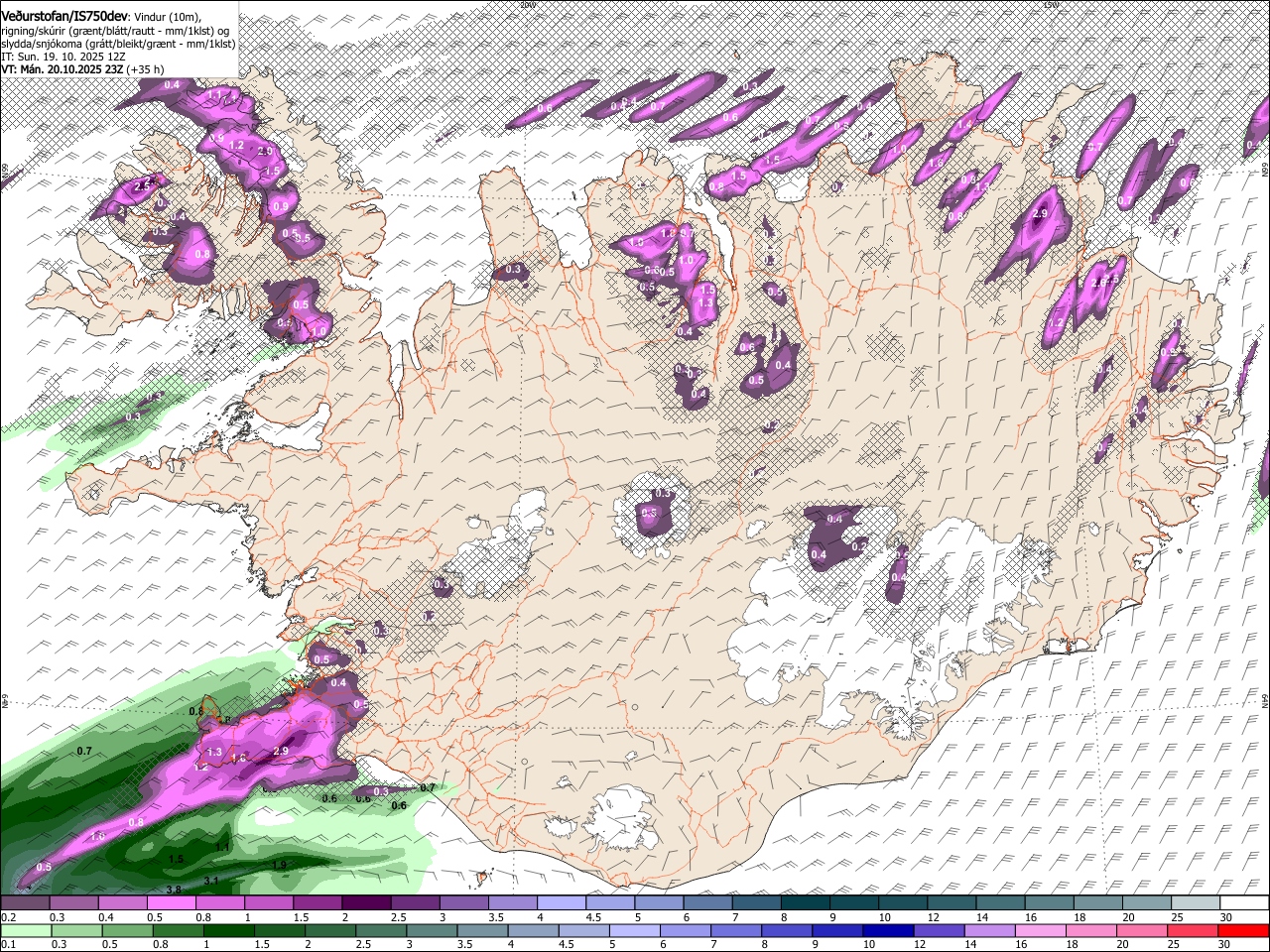Click the 'VT: Mán. 20.10.2025 23Z (+35 h)' line
1270x952 pixels.
82,69
